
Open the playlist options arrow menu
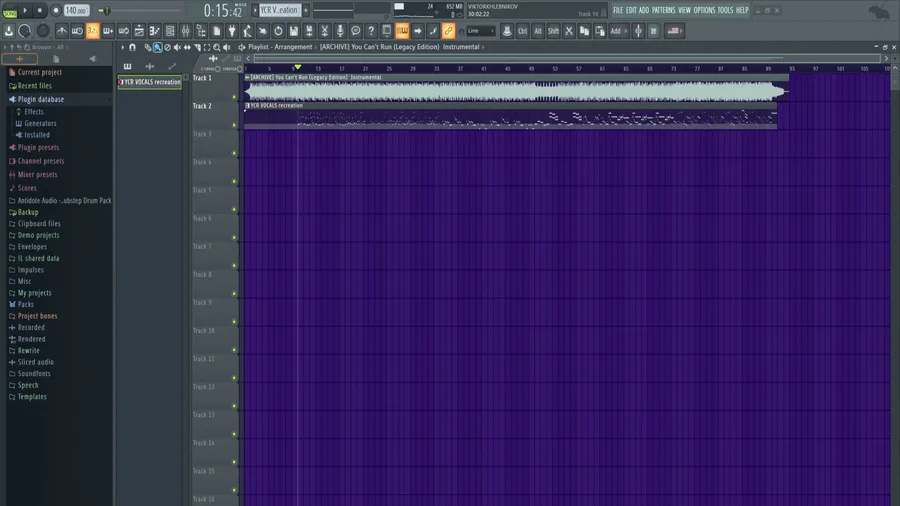[x=122, y=48]
